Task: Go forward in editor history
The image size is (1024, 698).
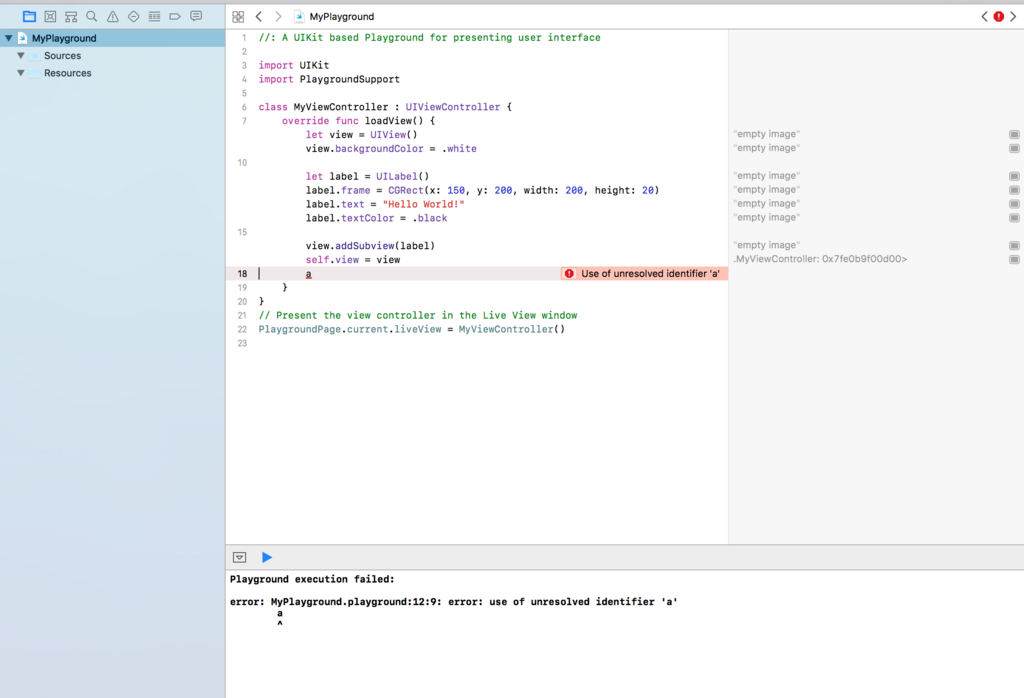Action: coord(278,16)
